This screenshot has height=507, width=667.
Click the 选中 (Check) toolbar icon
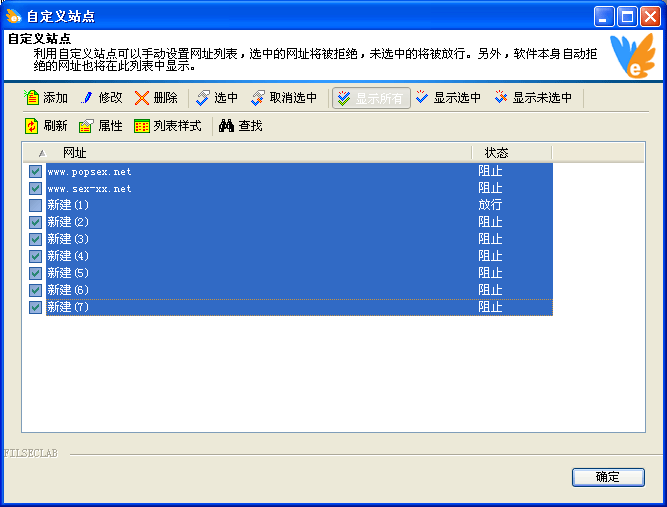coord(202,98)
